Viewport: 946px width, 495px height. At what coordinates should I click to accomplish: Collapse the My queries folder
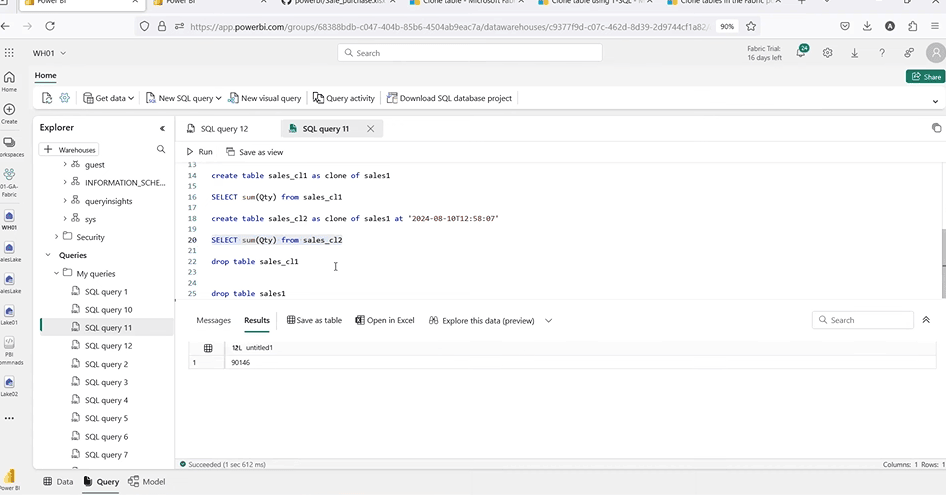pyautogui.click(x=56, y=273)
